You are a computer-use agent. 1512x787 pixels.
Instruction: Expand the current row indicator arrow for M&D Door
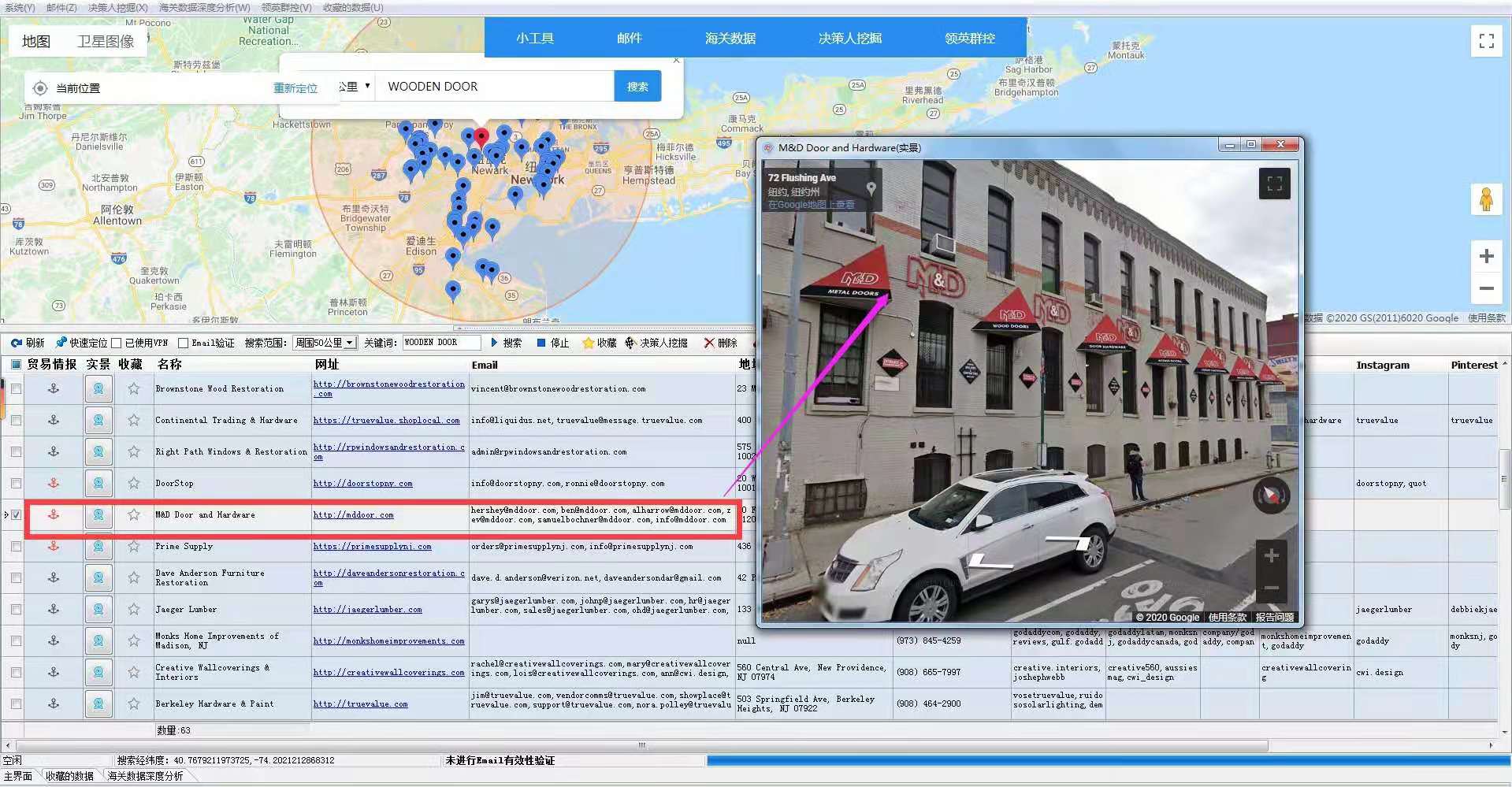click(x=6, y=514)
